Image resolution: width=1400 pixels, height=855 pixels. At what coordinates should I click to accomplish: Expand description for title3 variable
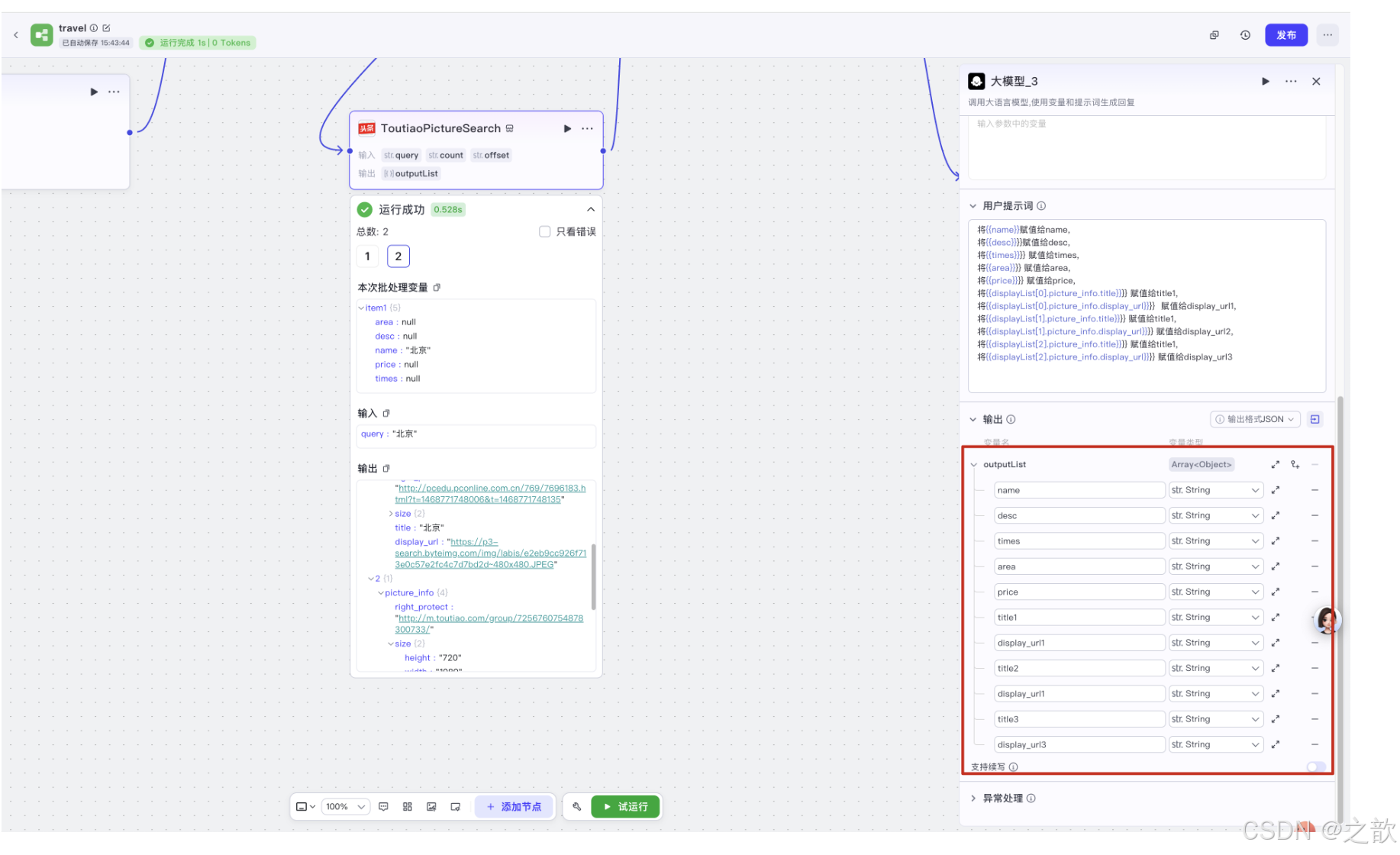[x=1275, y=719]
